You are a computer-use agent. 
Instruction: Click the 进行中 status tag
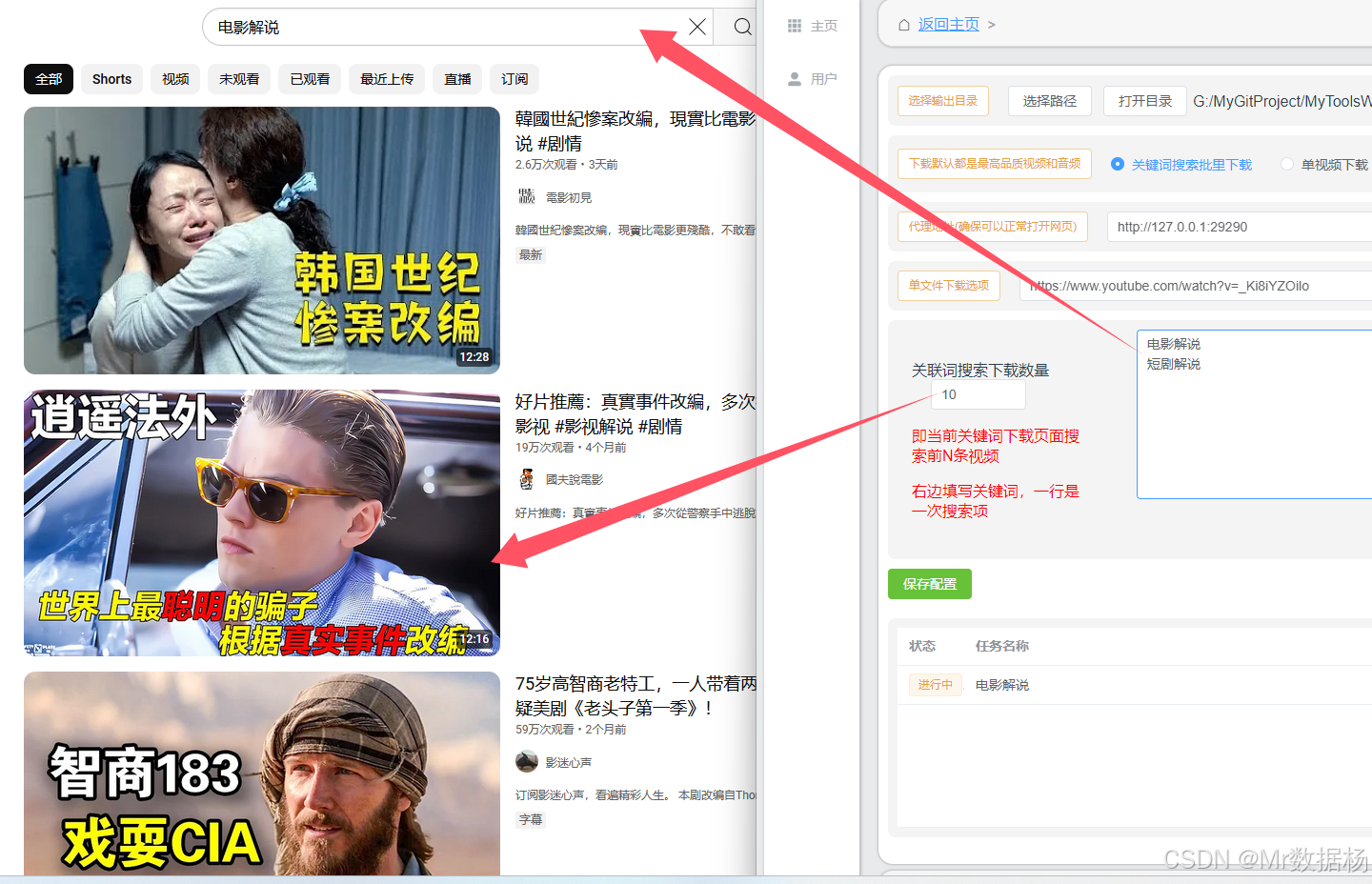tap(935, 685)
